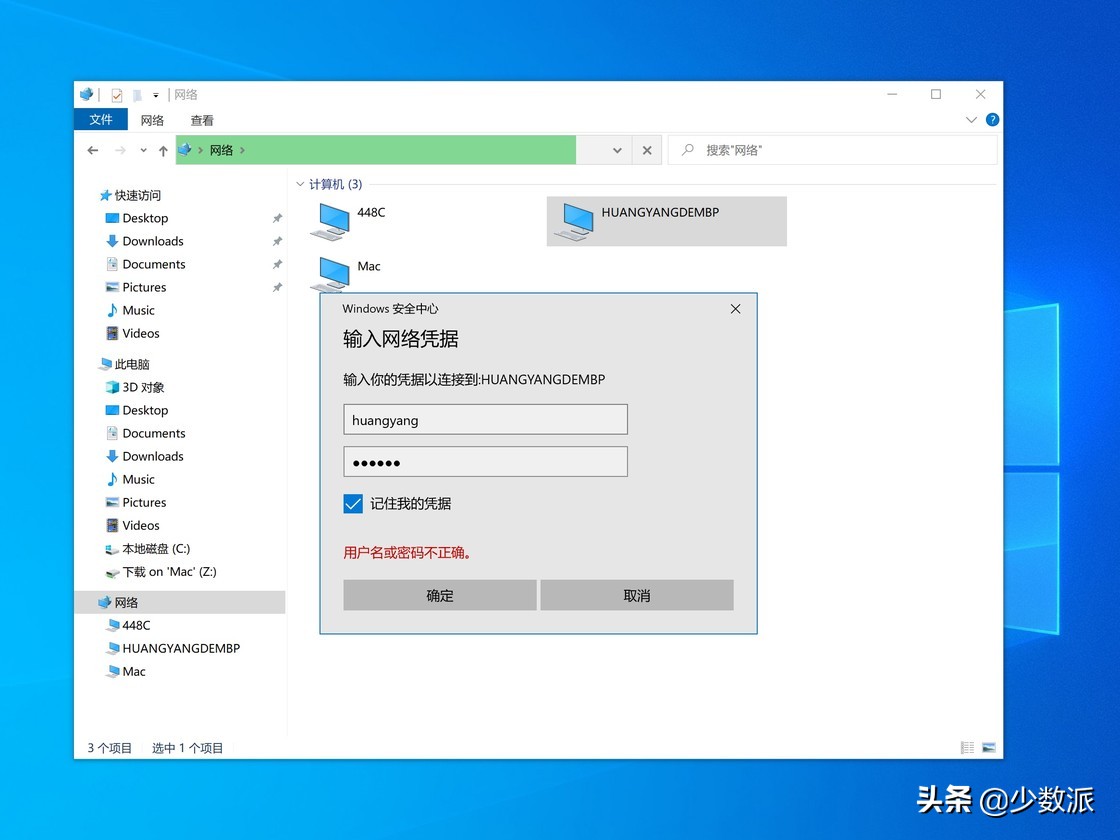
Task: Switch to large icons view in status bar
Action: point(989,748)
